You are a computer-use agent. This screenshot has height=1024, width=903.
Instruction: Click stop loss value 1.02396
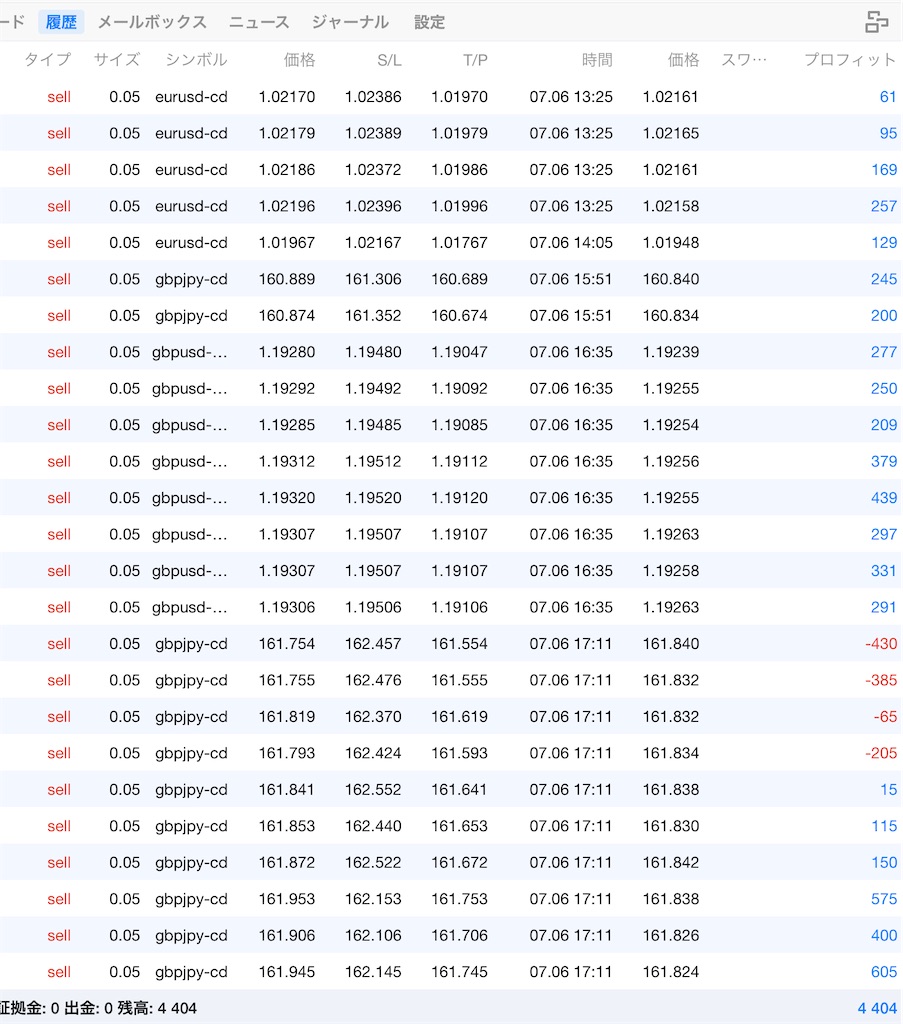pyautogui.click(x=373, y=206)
